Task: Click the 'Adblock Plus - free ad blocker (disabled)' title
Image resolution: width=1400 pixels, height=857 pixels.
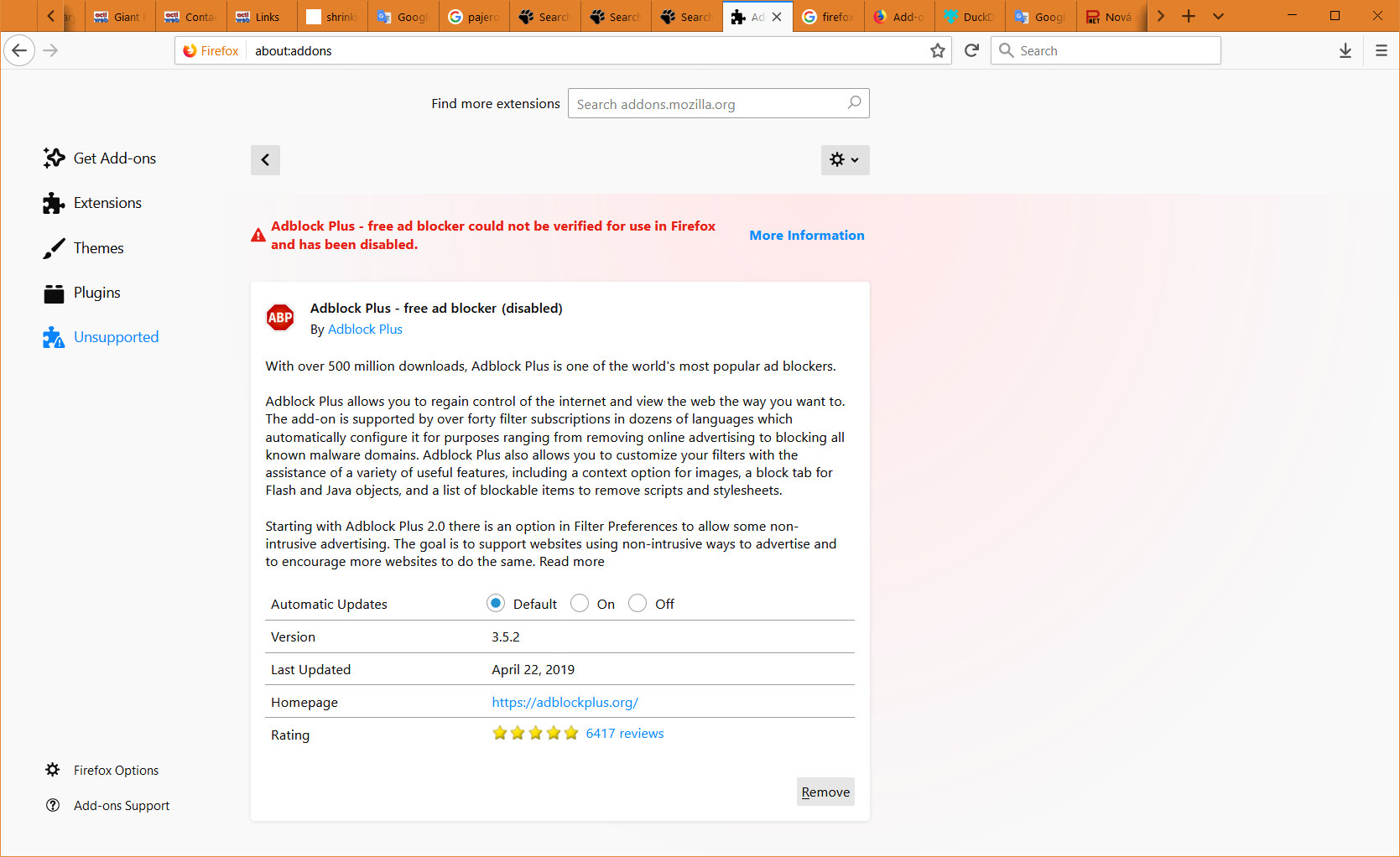Action: [436, 309]
